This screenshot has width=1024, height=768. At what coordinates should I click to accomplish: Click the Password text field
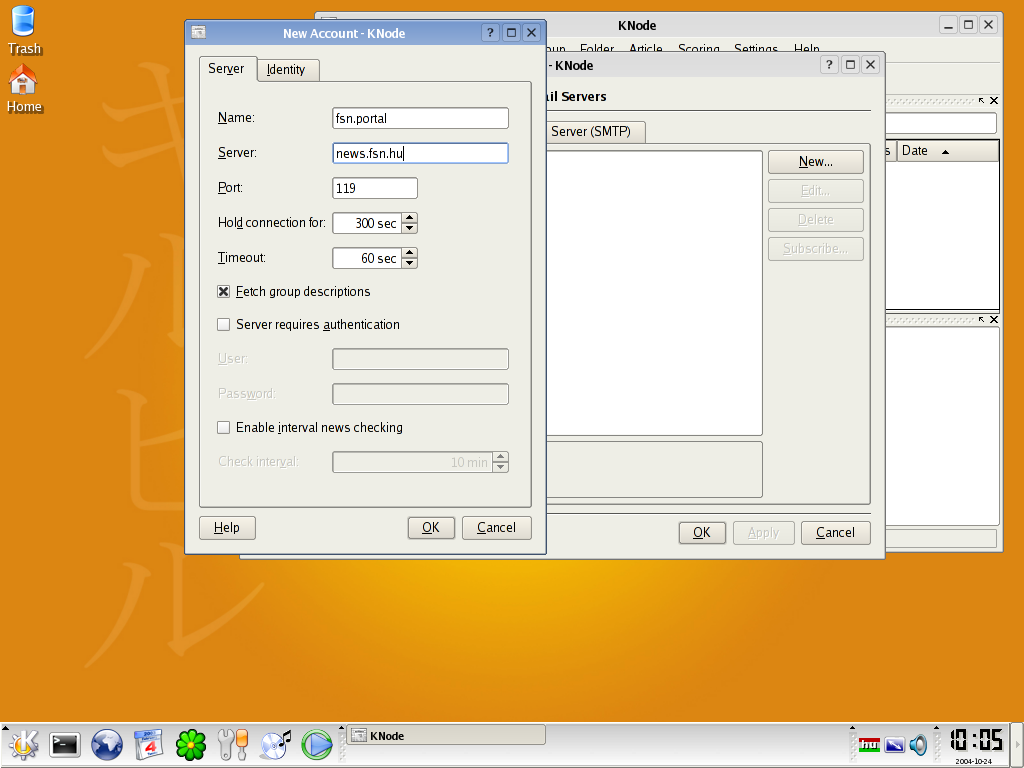(420, 394)
